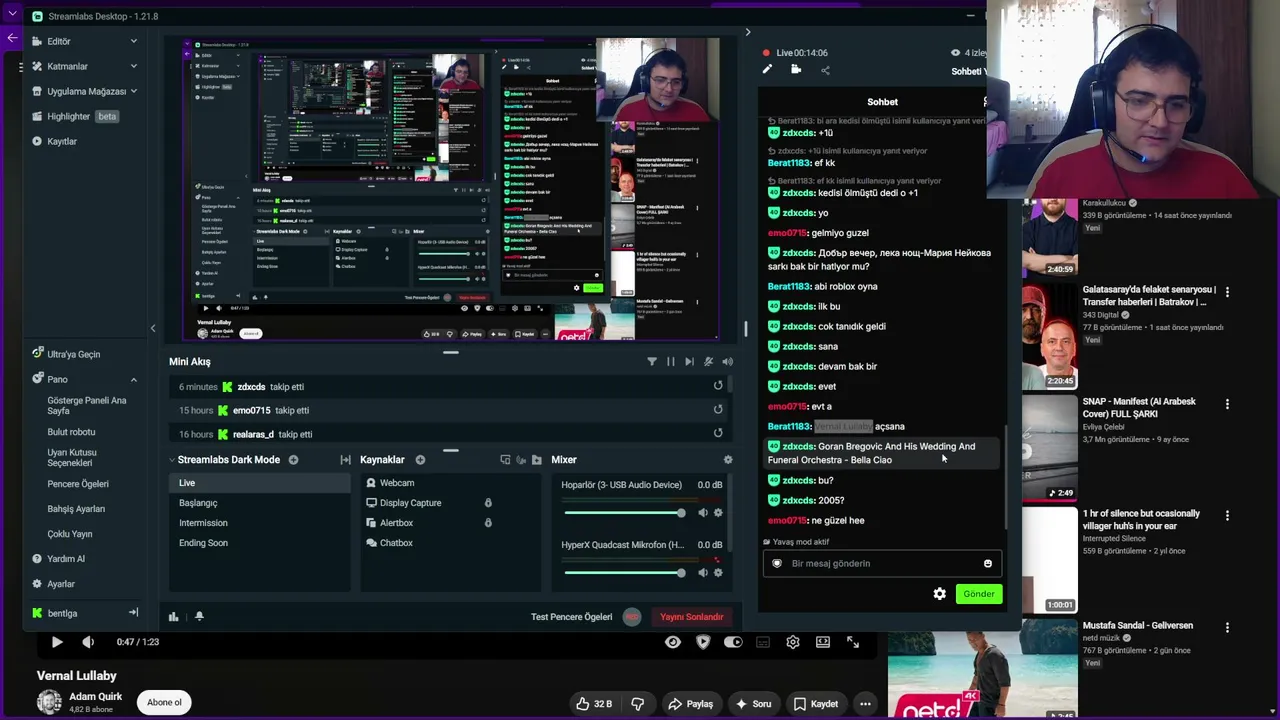
Task: Open the chat emoji picker
Action: [x=988, y=563]
